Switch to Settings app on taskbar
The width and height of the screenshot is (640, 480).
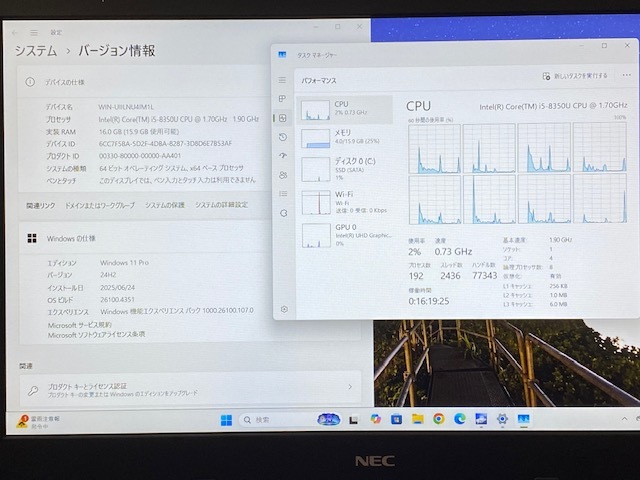(502, 419)
